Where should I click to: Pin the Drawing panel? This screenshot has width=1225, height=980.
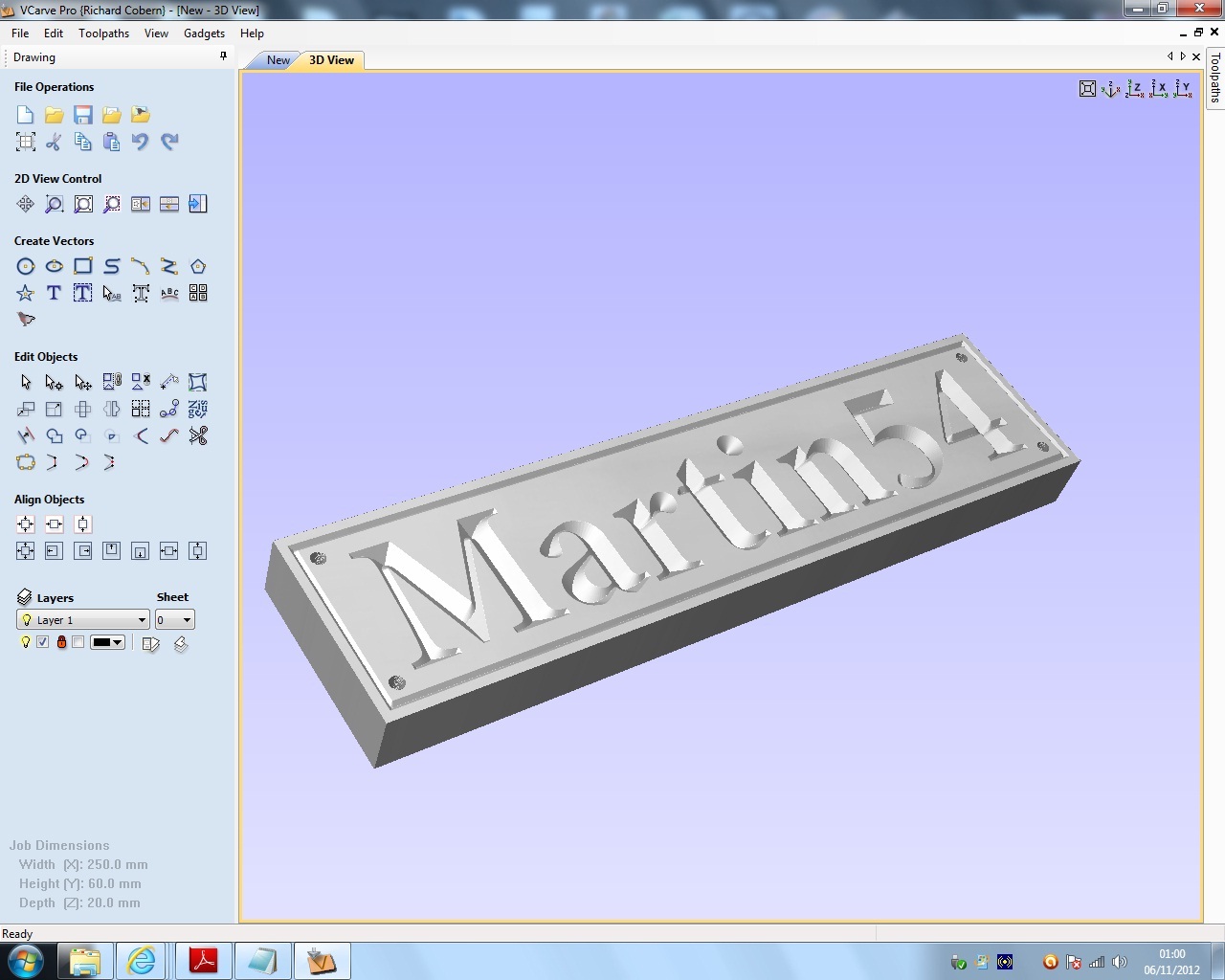tap(224, 56)
